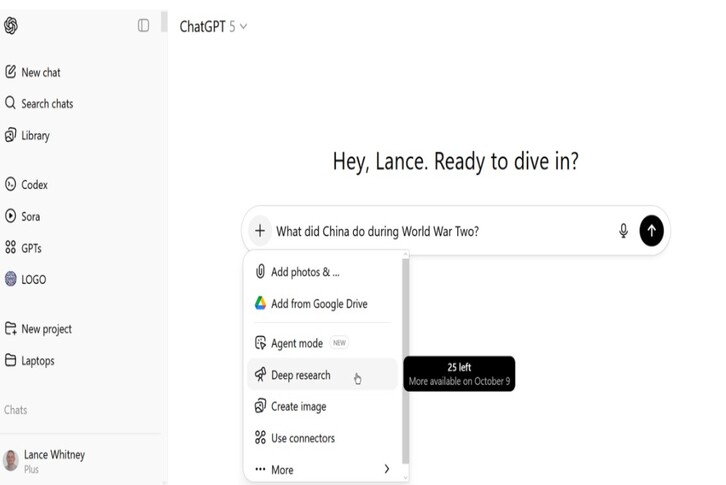The height and width of the screenshot is (485, 726).
Task: Choose Add from Google Drive
Action: 323,303
